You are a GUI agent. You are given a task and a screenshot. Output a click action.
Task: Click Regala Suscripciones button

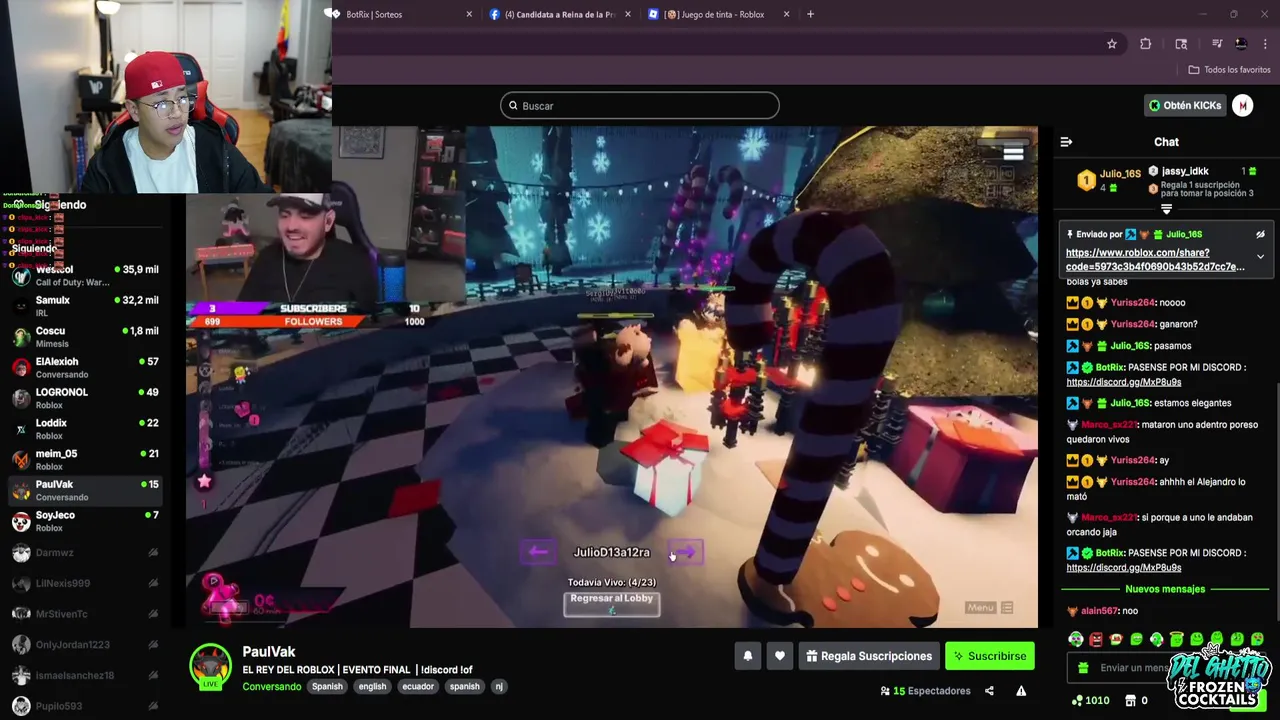pyautogui.click(x=868, y=656)
